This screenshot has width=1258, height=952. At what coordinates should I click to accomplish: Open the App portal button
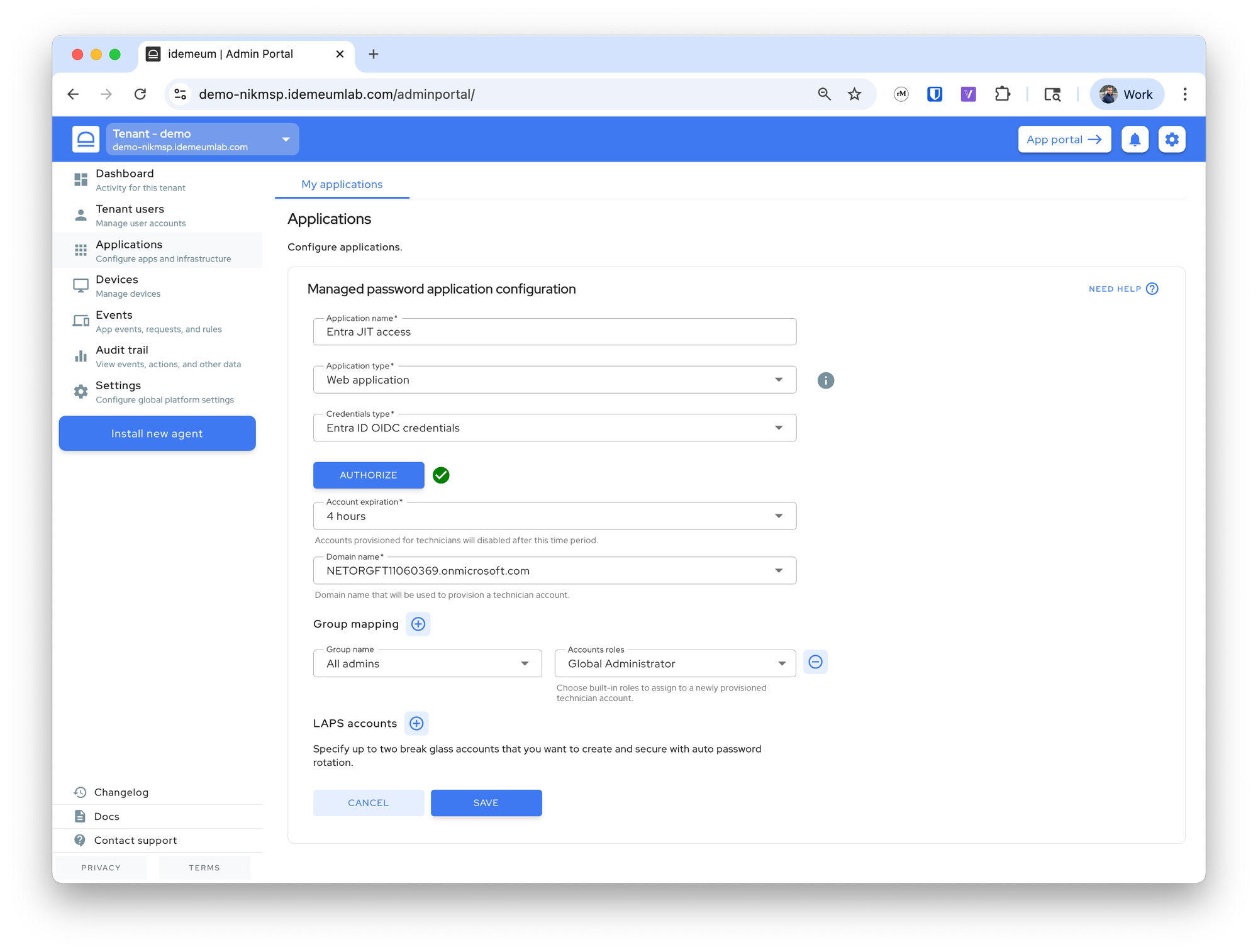(1064, 139)
